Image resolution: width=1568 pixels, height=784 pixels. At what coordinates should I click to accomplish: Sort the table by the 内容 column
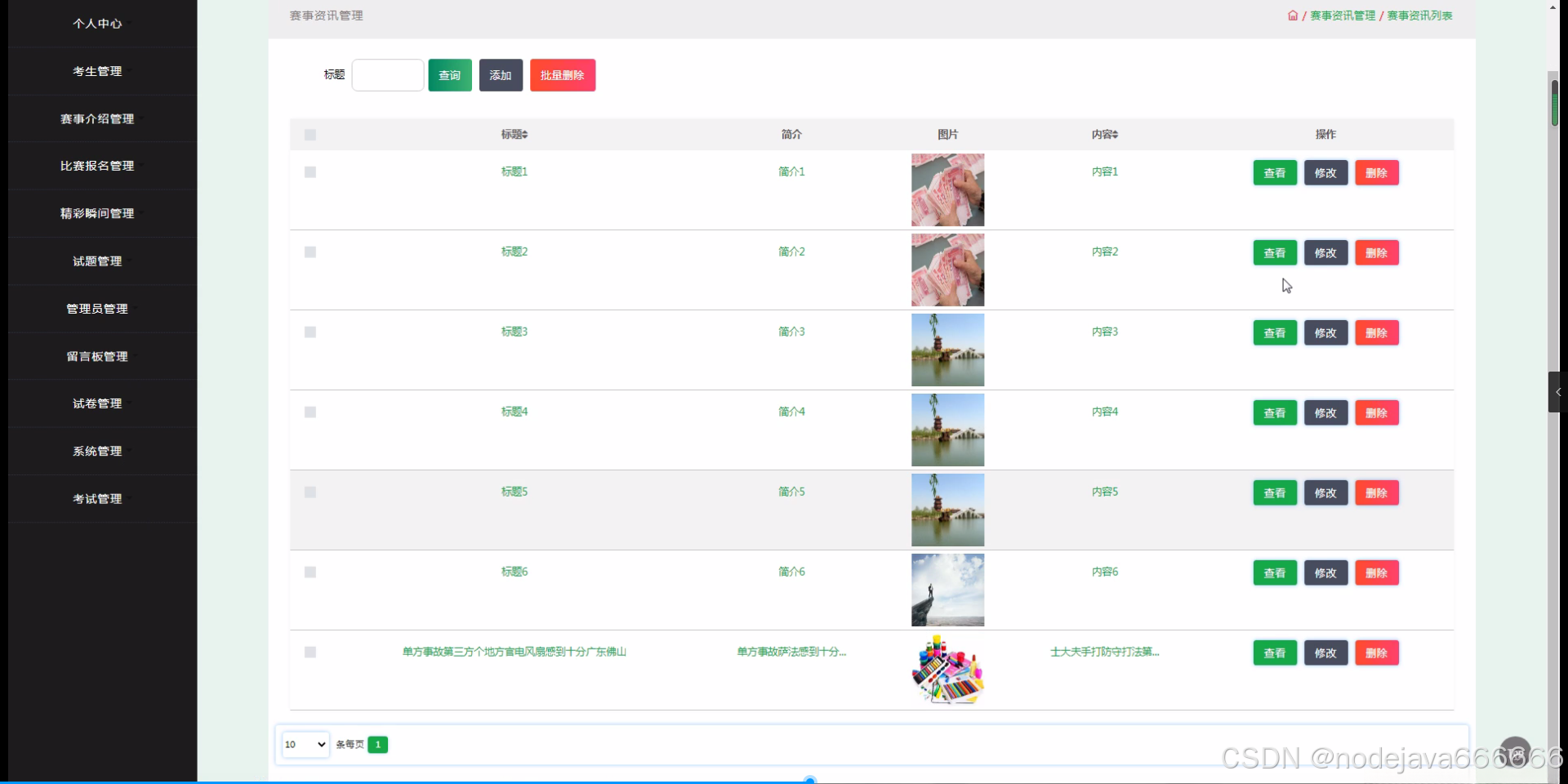tap(1105, 134)
